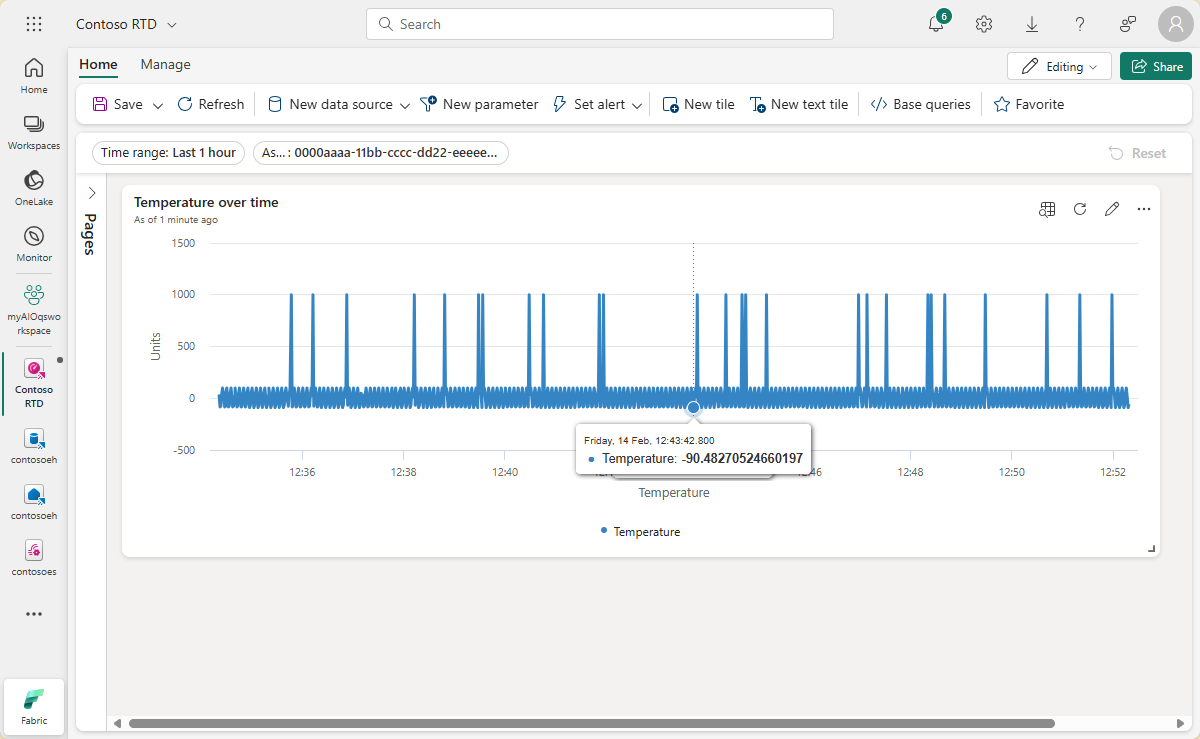Open explore data on the Temperature tile

pyautogui.click(x=1047, y=209)
